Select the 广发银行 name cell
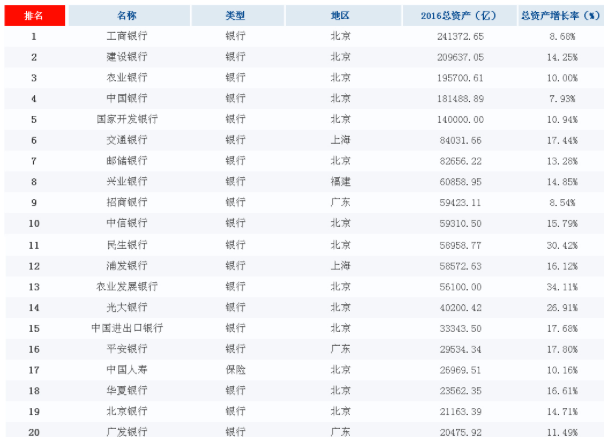Viewport: 616px width, 447px height. 127,432
